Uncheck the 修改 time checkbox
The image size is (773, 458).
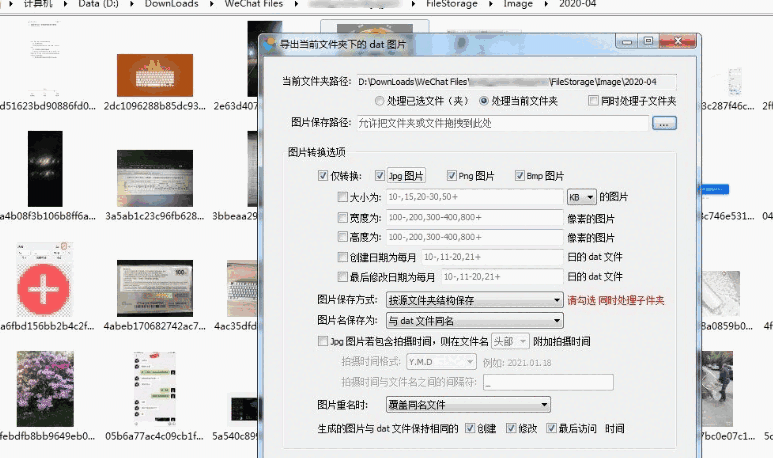[x=511, y=428]
